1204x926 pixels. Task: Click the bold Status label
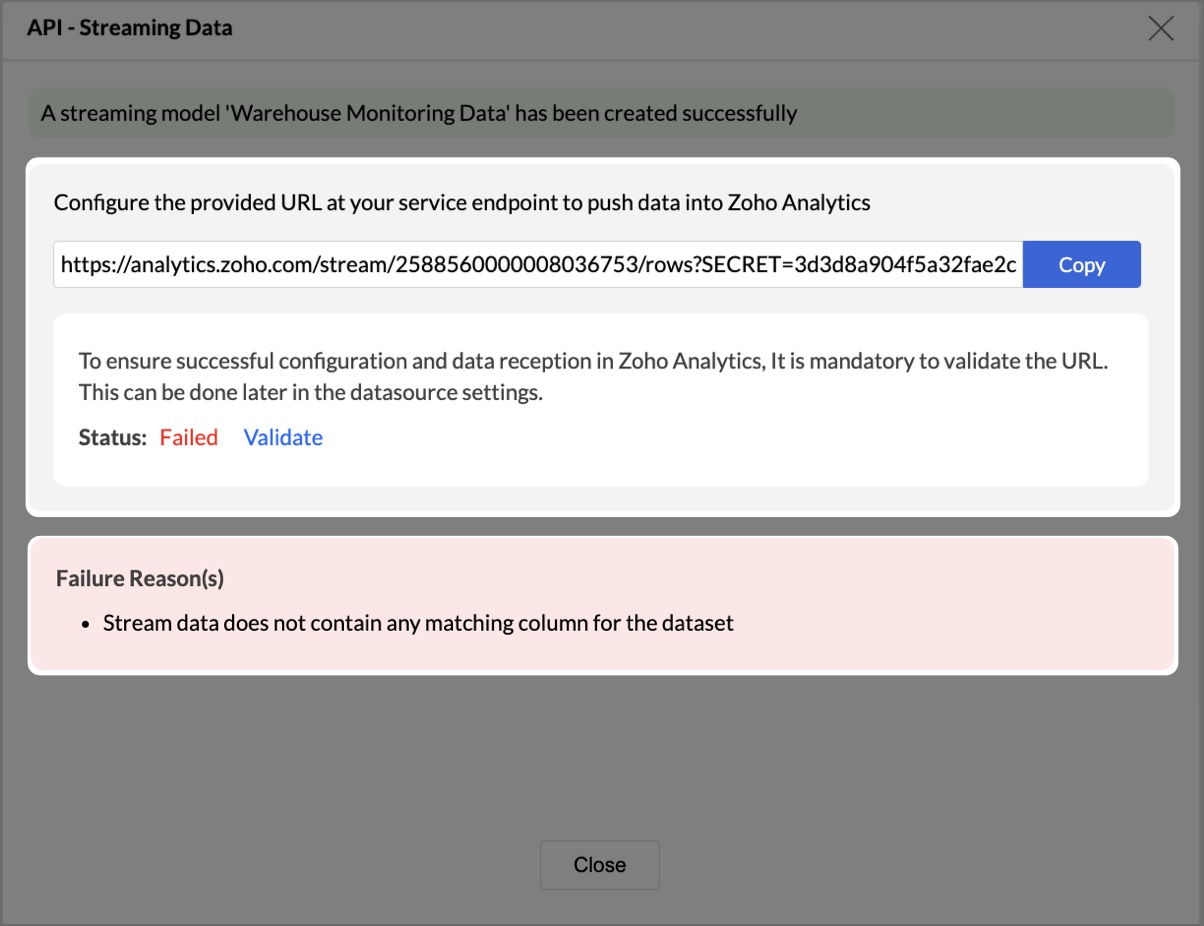113,438
